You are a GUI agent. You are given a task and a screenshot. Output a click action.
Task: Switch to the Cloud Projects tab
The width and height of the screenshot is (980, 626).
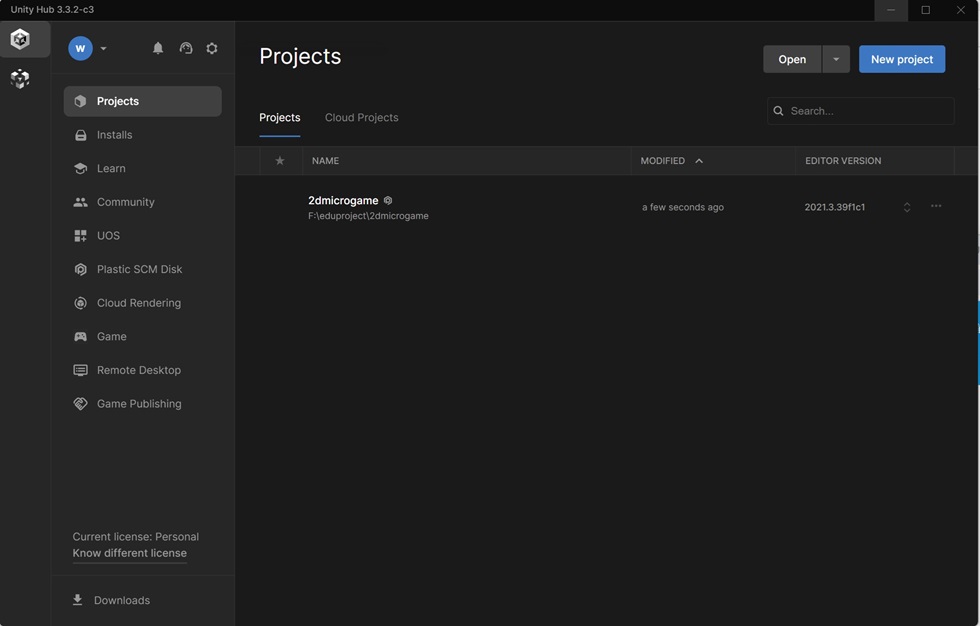361,117
